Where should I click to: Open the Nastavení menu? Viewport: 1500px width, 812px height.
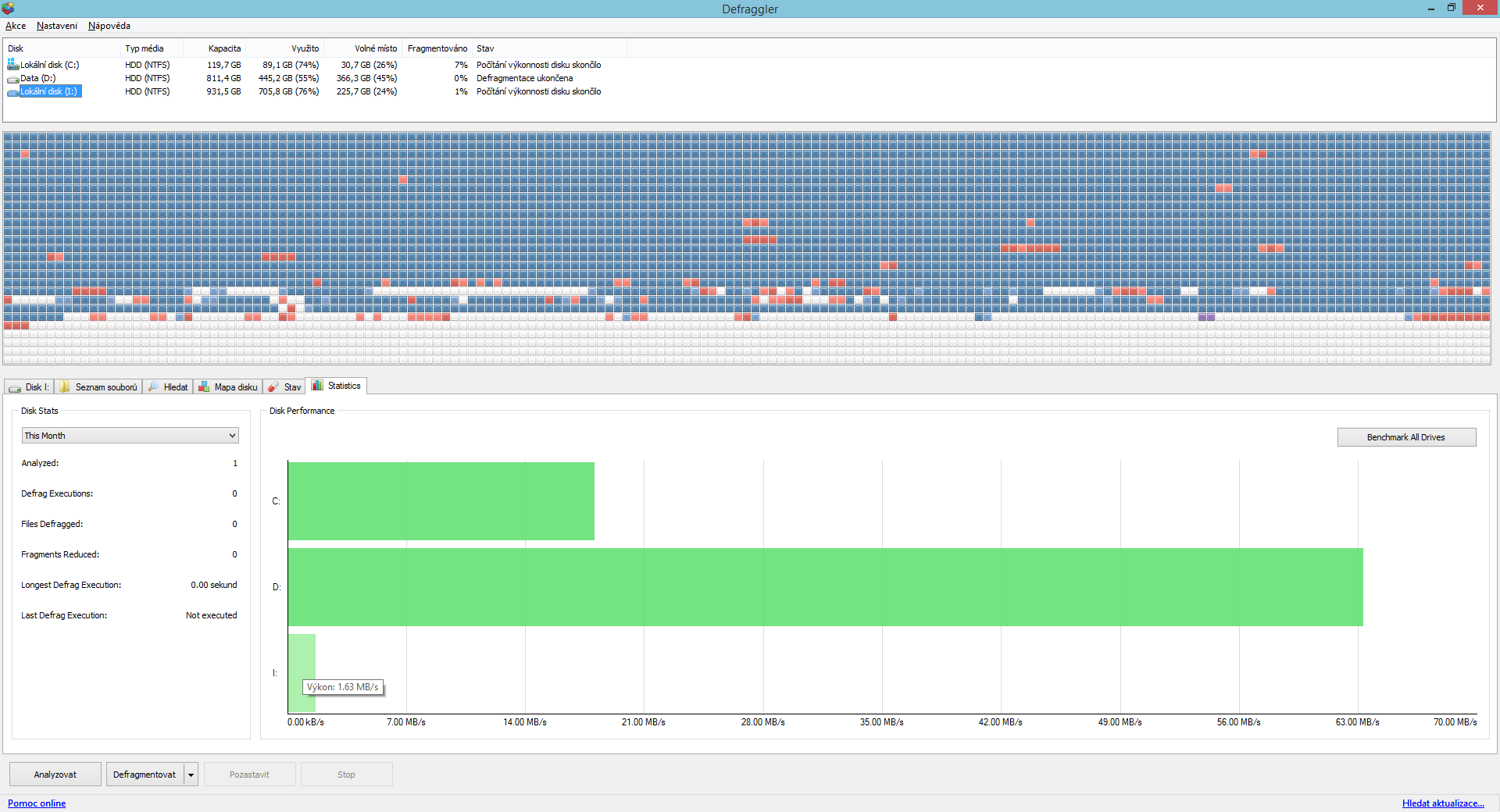coord(57,26)
